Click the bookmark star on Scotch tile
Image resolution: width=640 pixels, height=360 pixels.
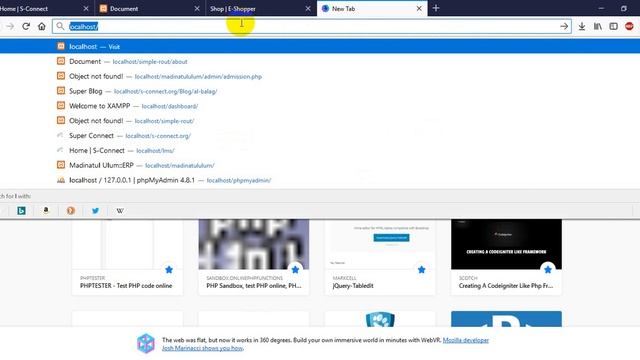(x=548, y=269)
